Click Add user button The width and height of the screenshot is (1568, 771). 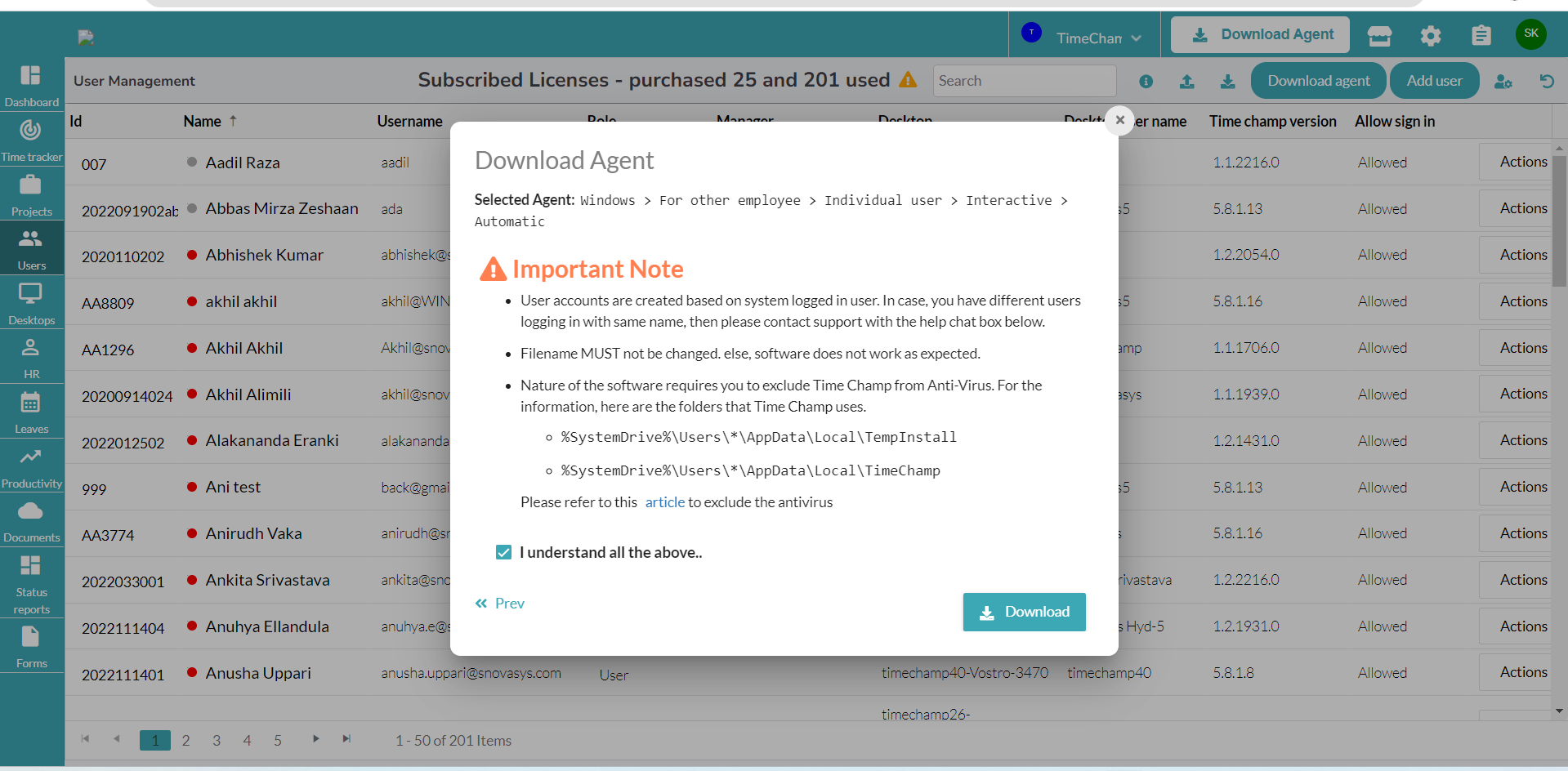coord(1434,81)
